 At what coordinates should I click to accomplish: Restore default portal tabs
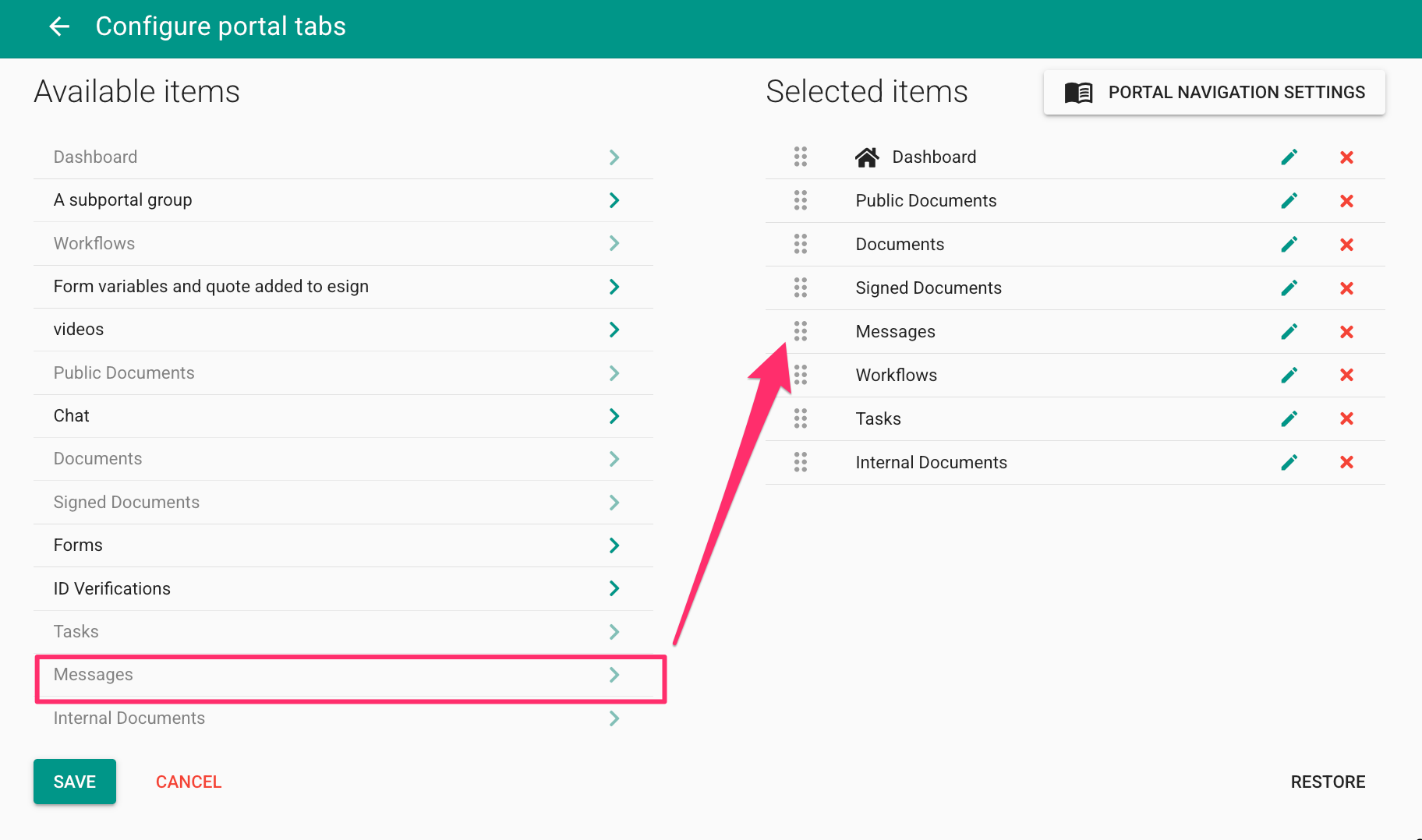(x=1327, y=782)
